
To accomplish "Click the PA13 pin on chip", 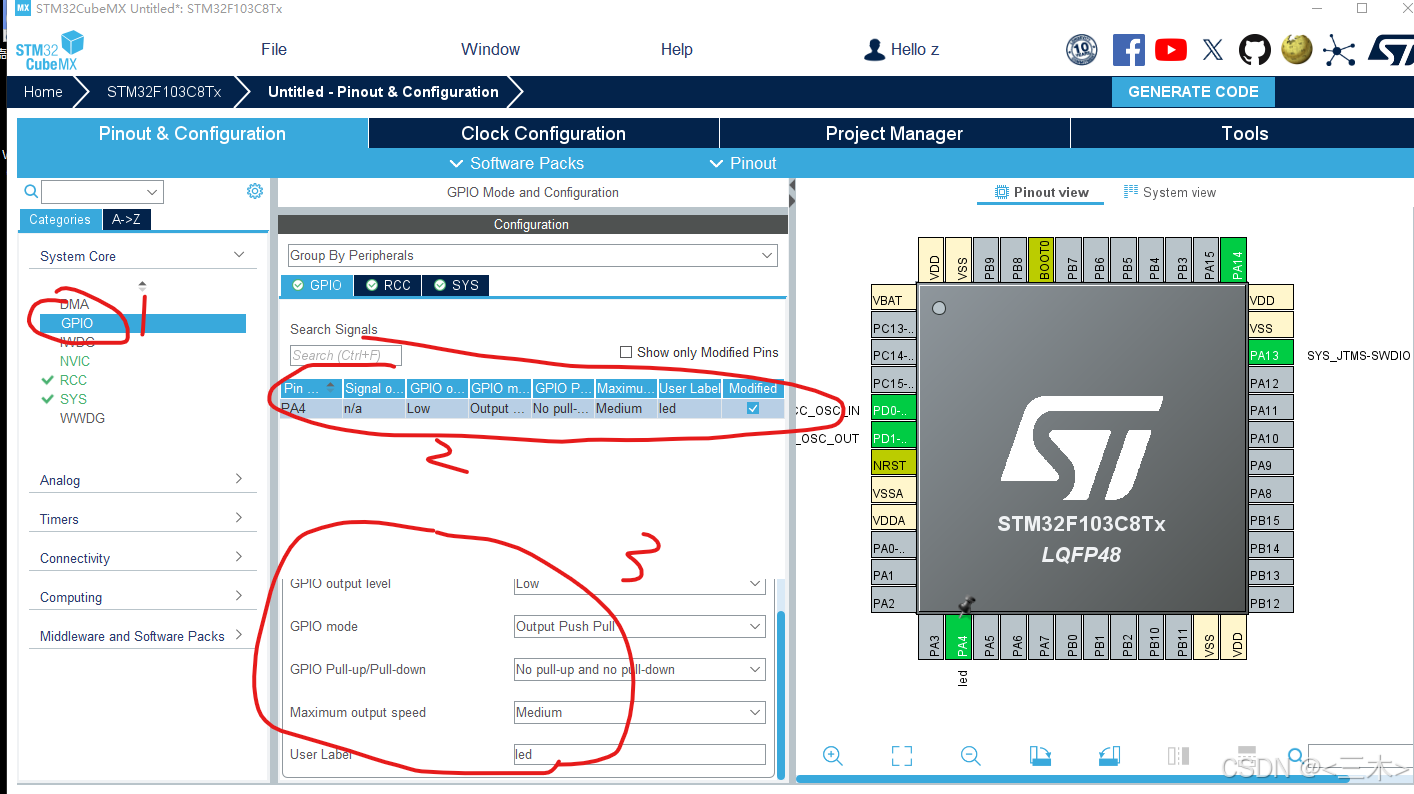I will 1271,355.
